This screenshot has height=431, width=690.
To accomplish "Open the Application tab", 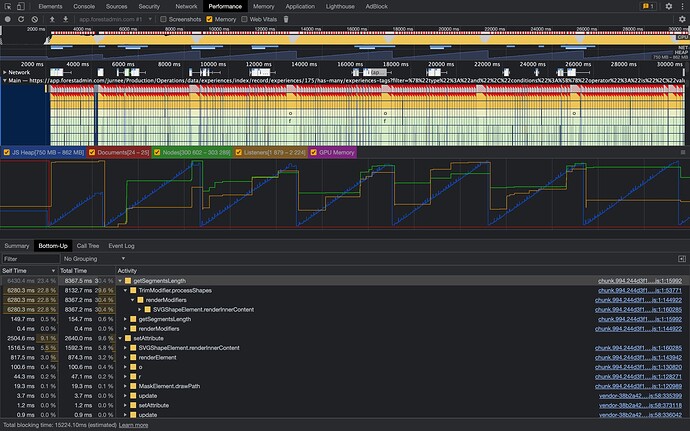I will click(300, 6).
